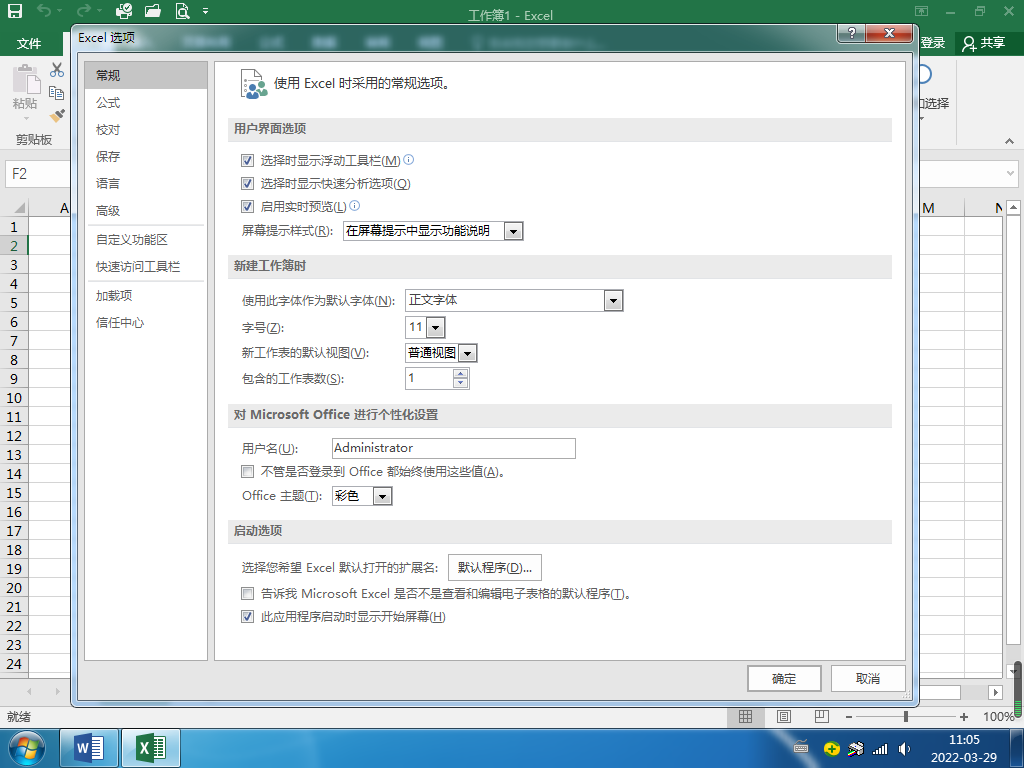
Task: Click the Cut scissors icon
Action: point(57,70)
